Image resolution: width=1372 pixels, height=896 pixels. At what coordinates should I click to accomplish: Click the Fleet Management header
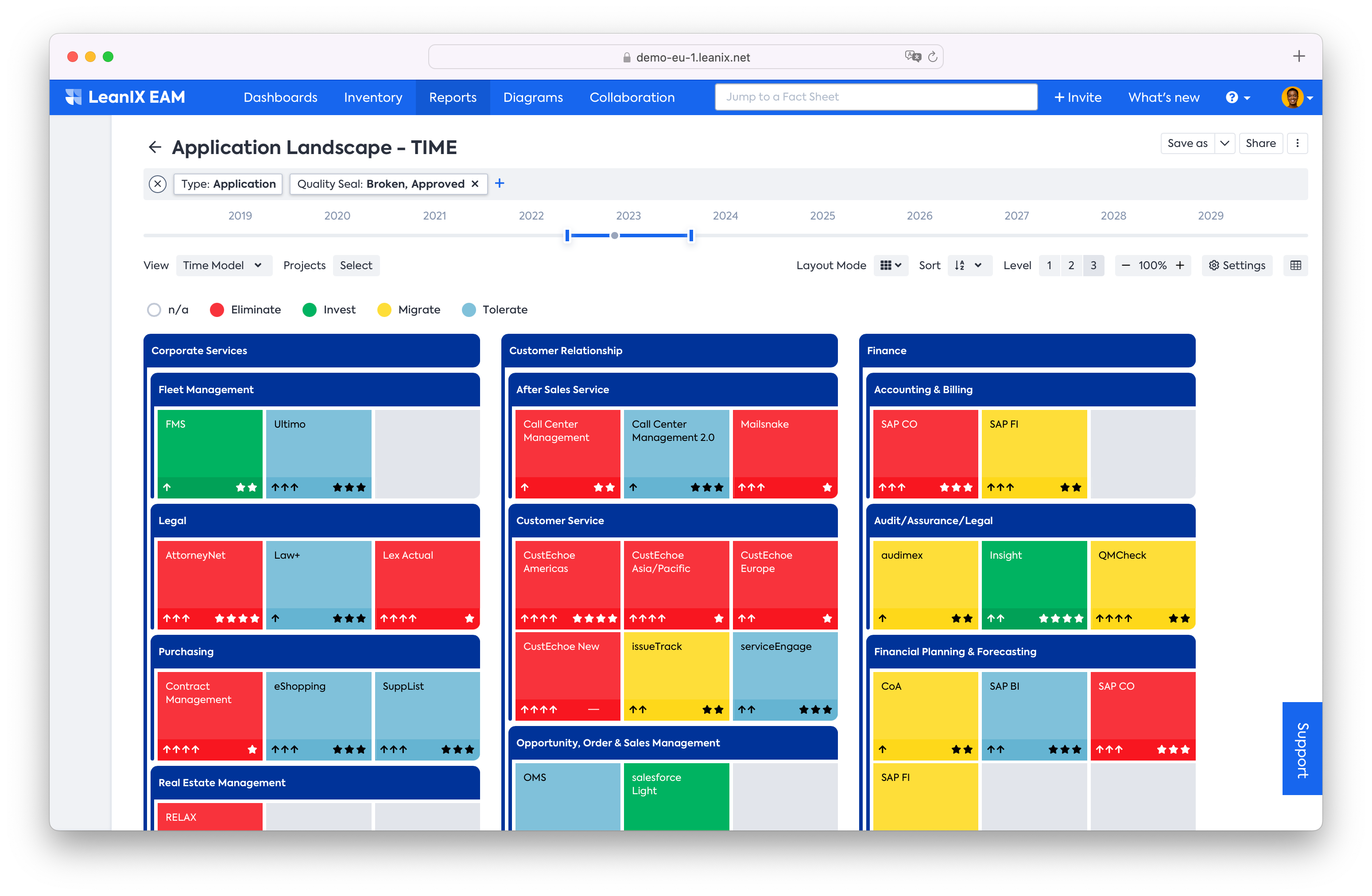tap(315, 390)
